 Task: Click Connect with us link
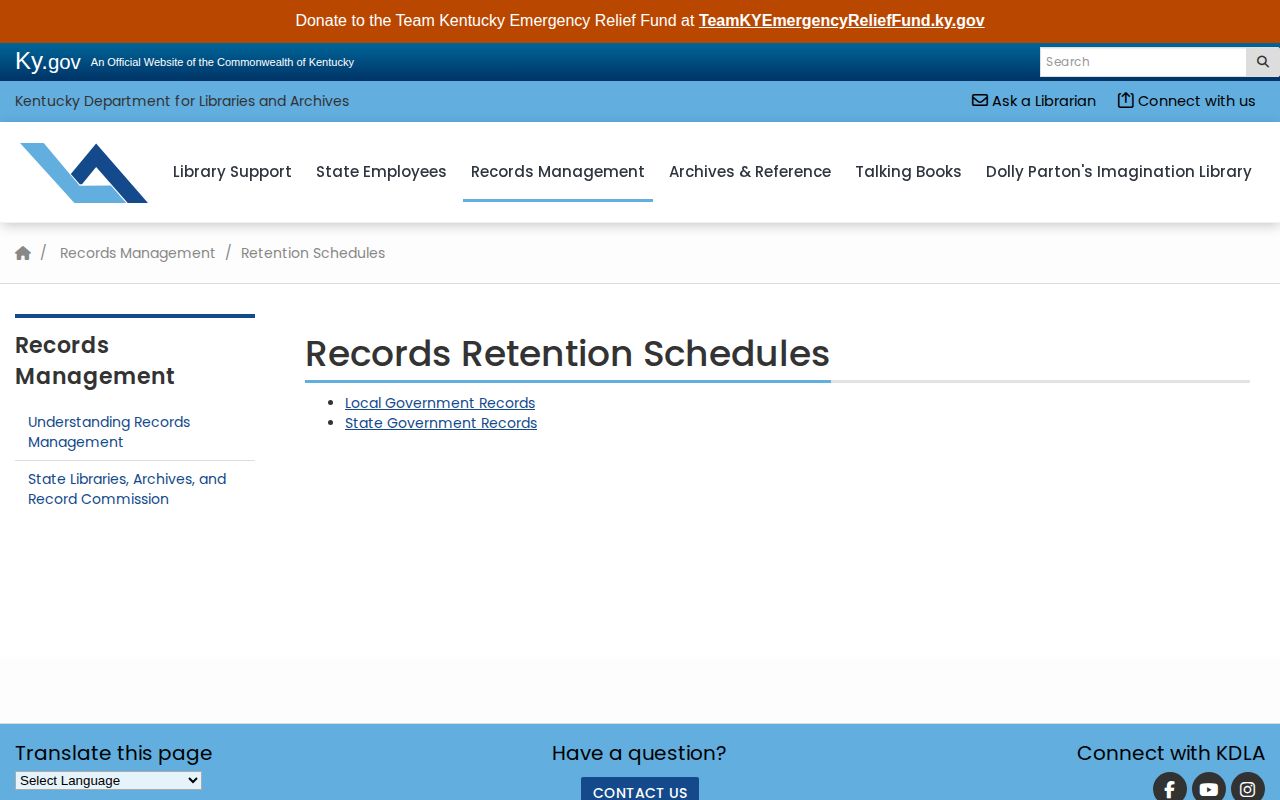[x=1186, y=101]
